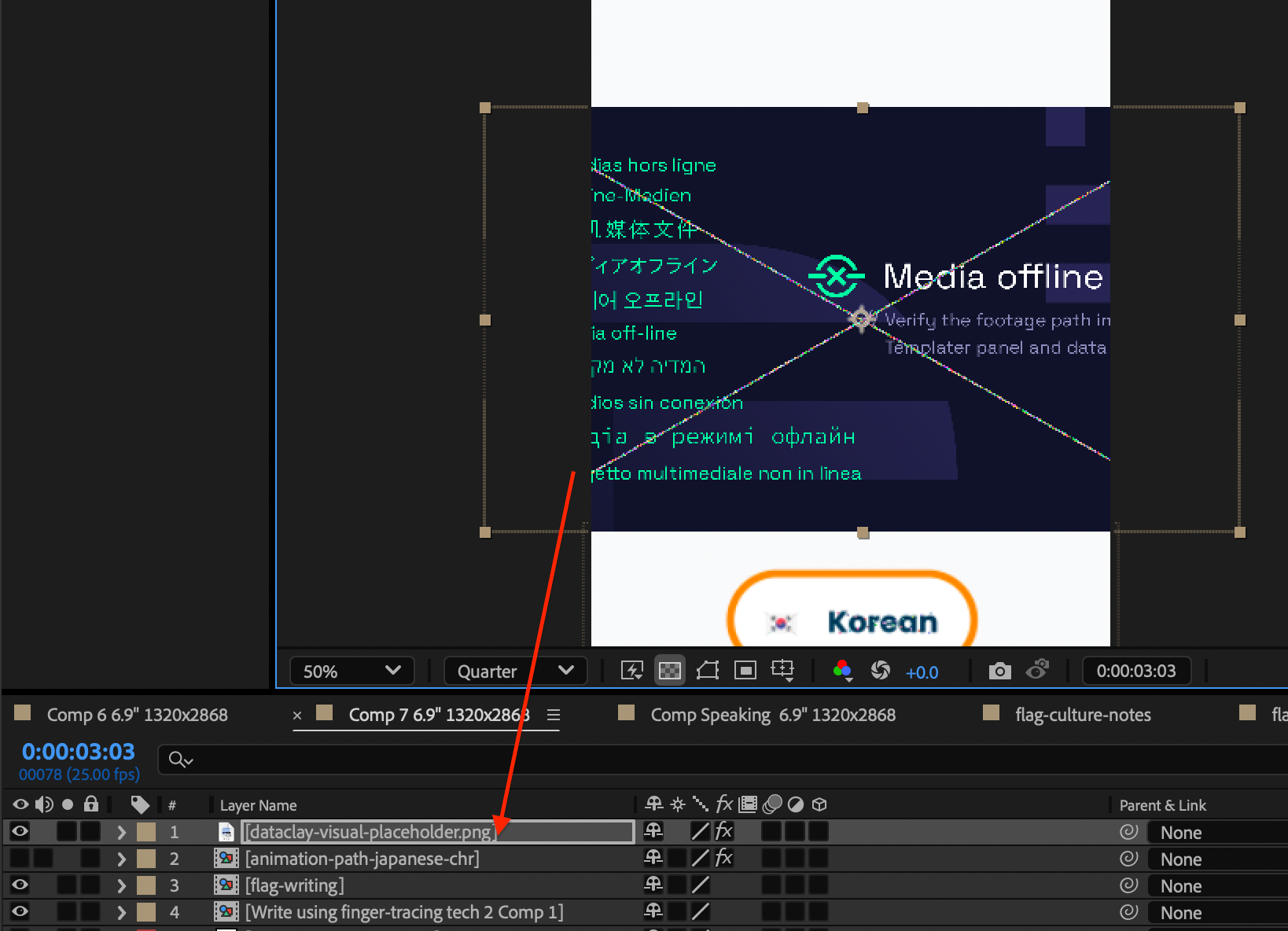
Task: Click the Reset Exposure icon
Action: pyautogui.click(x=880, y=671)
